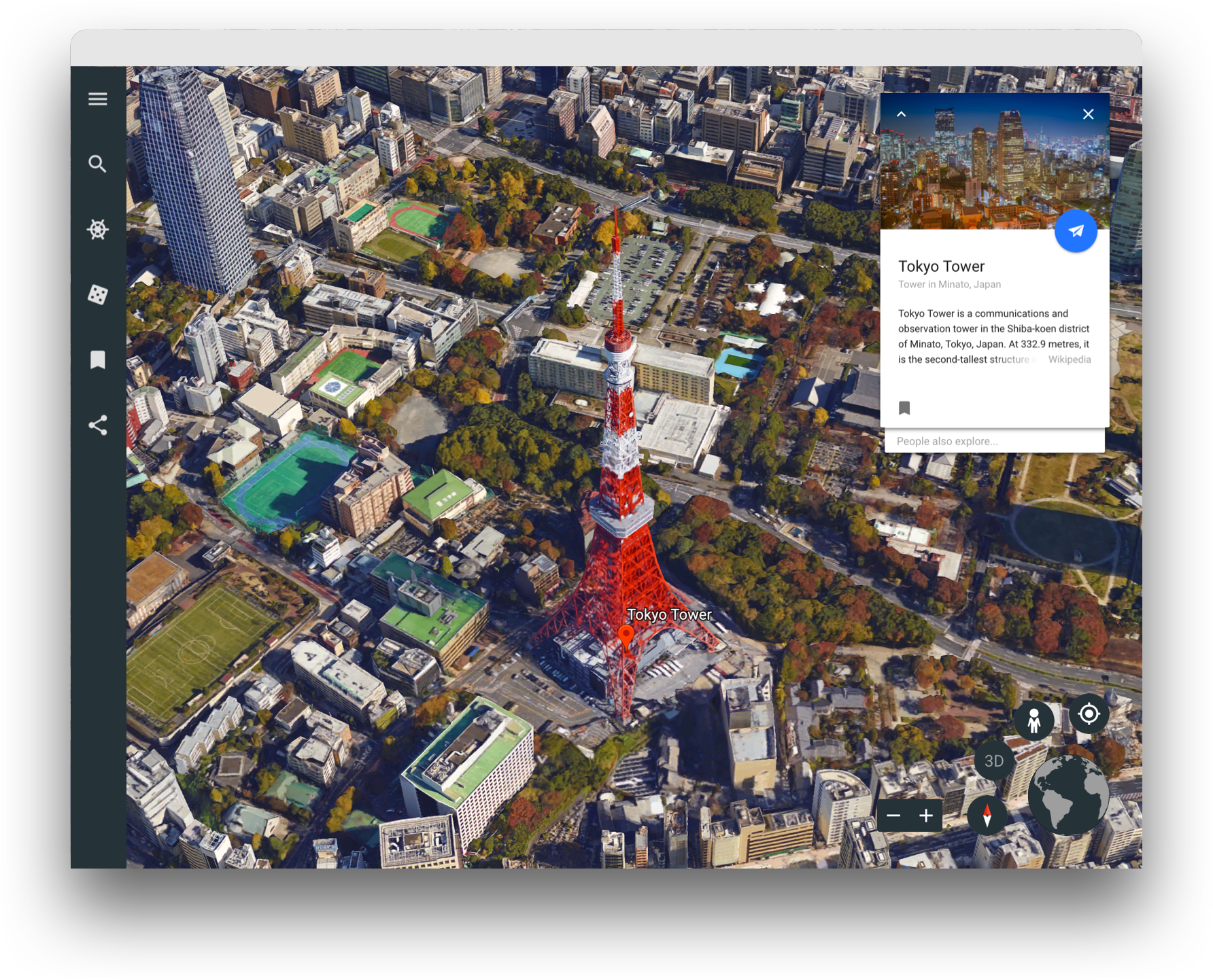Select the Tokyo Tower map label
This screenshot has height=980, width=1213.
pos(669,614)
